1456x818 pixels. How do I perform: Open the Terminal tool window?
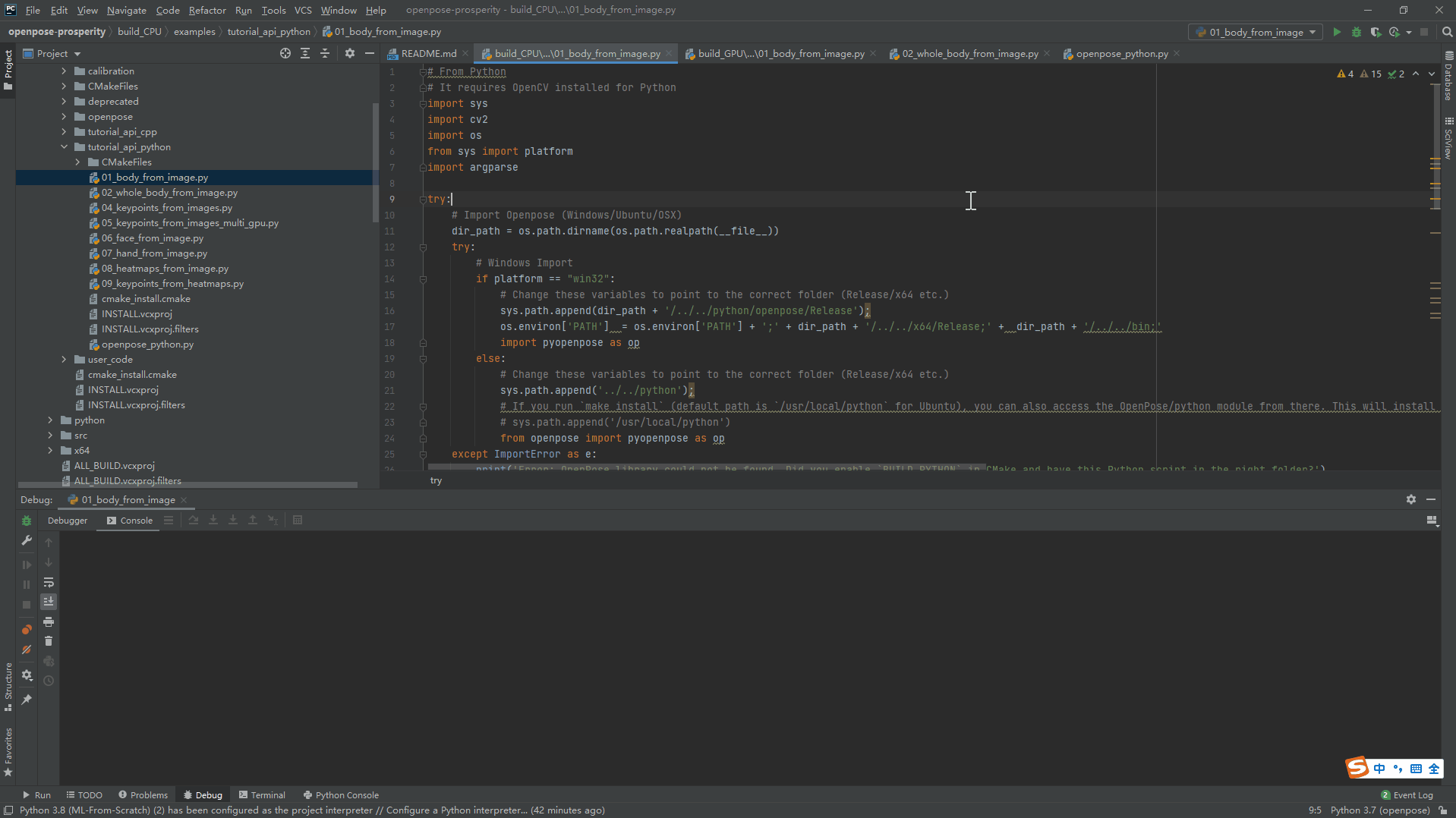click(x=262, y=794)
